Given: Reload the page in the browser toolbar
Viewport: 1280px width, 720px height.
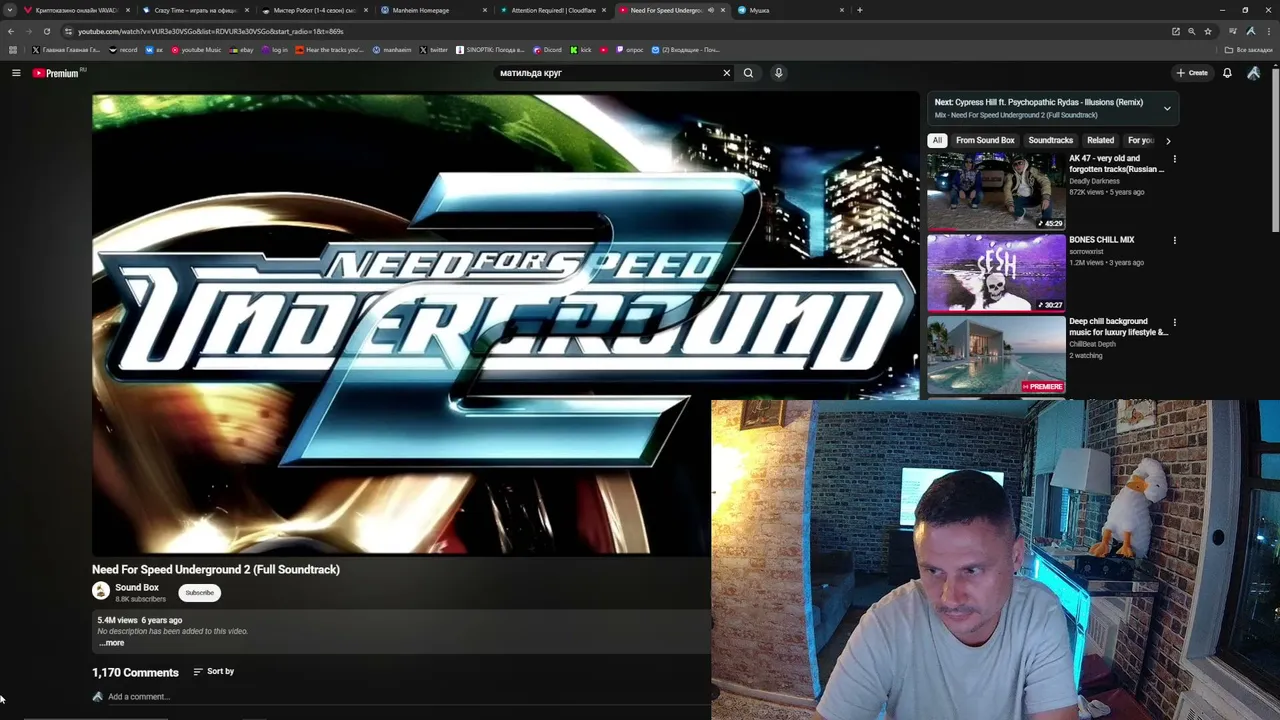Looking at the screenshot, I should (x=46, y=31).
